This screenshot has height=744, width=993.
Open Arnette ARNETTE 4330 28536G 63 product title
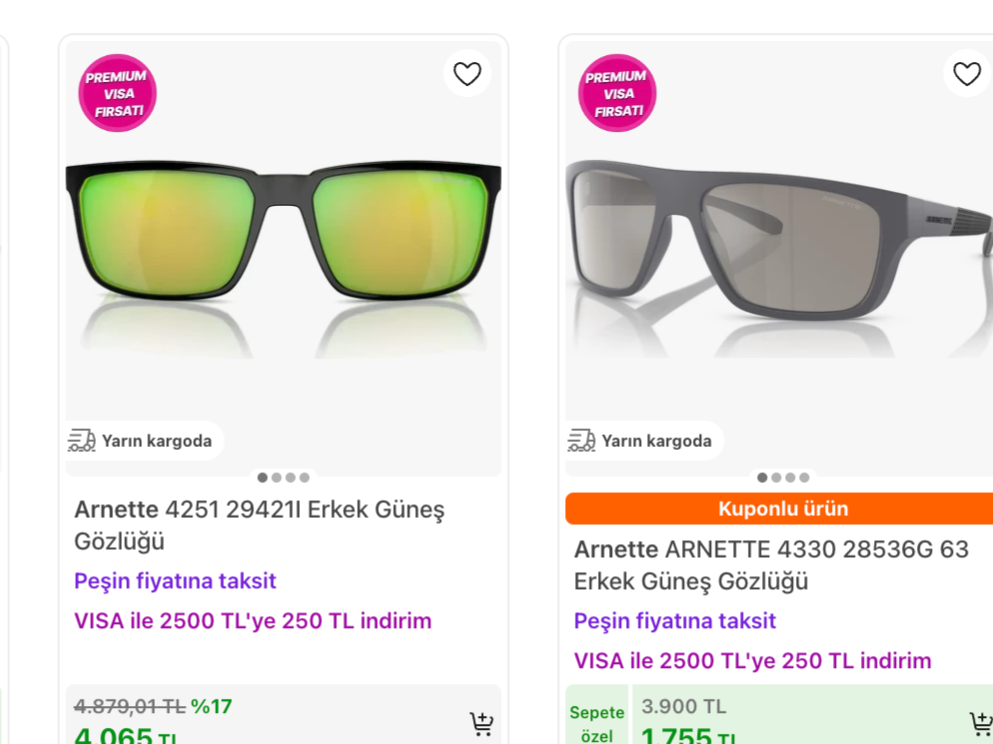[x=771, y=565]
